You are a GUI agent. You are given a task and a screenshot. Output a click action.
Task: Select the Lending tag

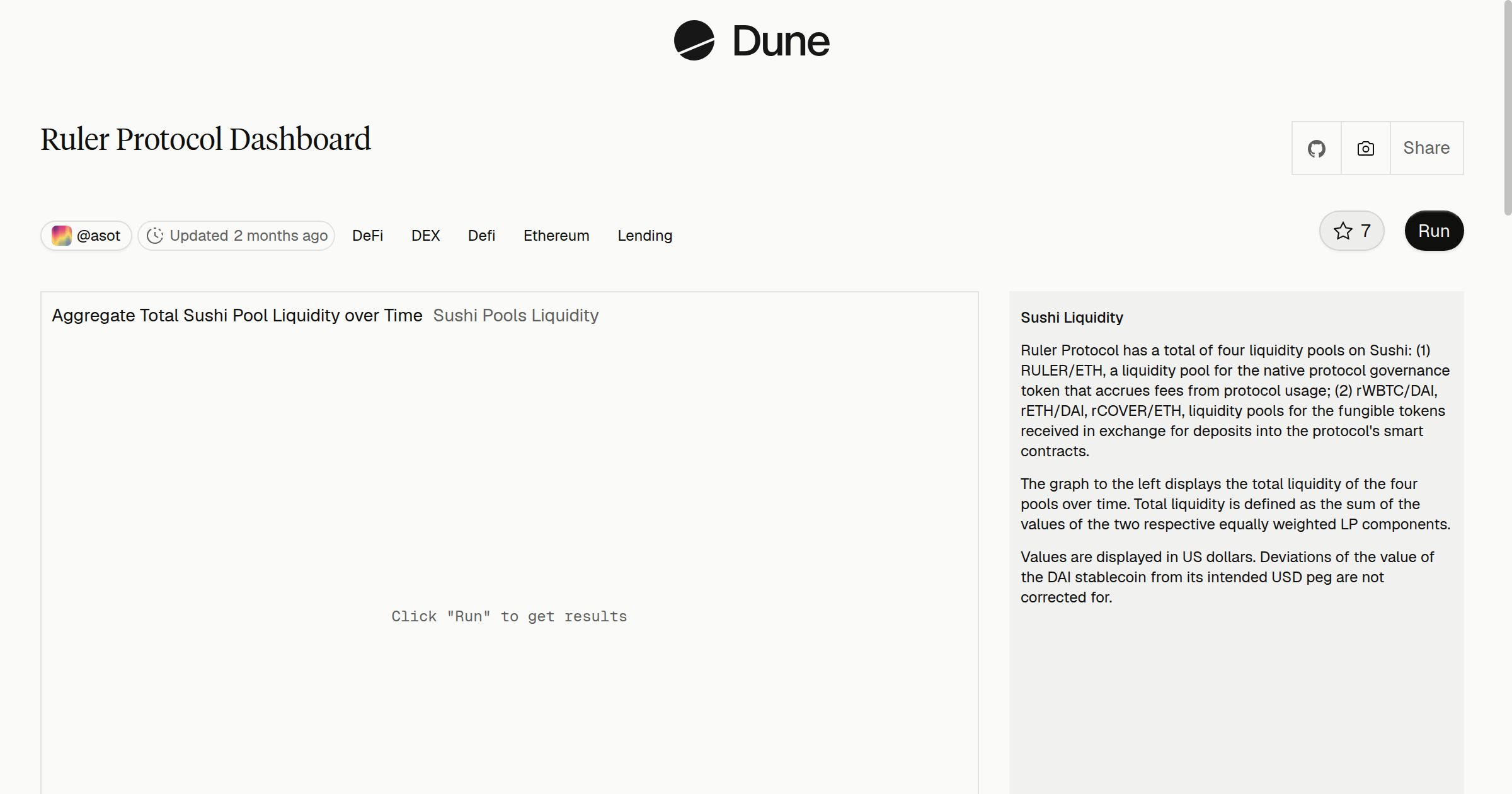[644, 236]
